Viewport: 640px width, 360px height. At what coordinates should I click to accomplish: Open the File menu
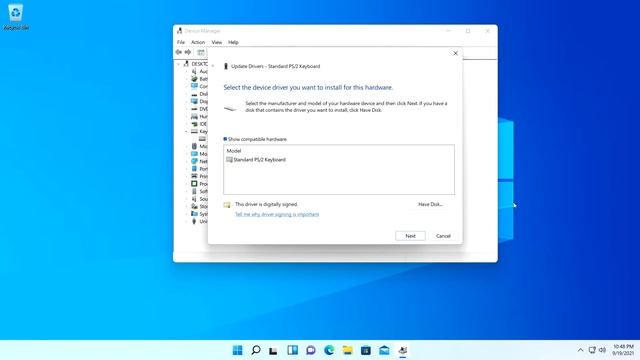tap(181, 42)
